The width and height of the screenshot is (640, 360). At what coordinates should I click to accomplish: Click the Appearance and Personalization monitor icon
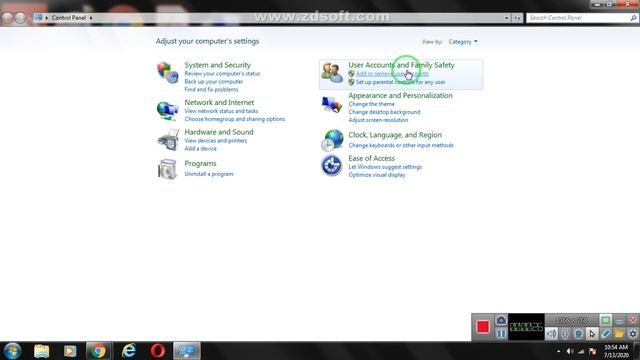point(332,104)
